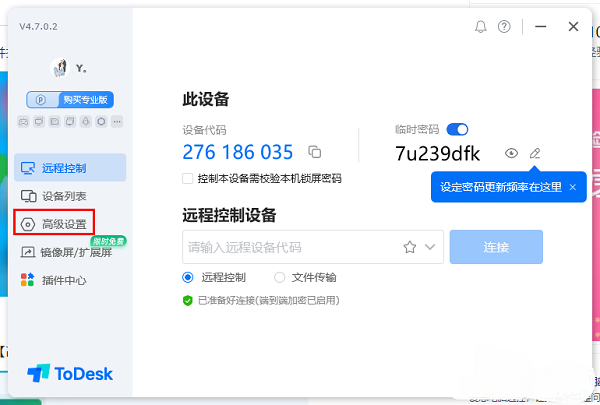Image resolution: width=600 pixels, height=405 pixels.
Task: Copy the device code 276 186 035
Action: point(315,152)
